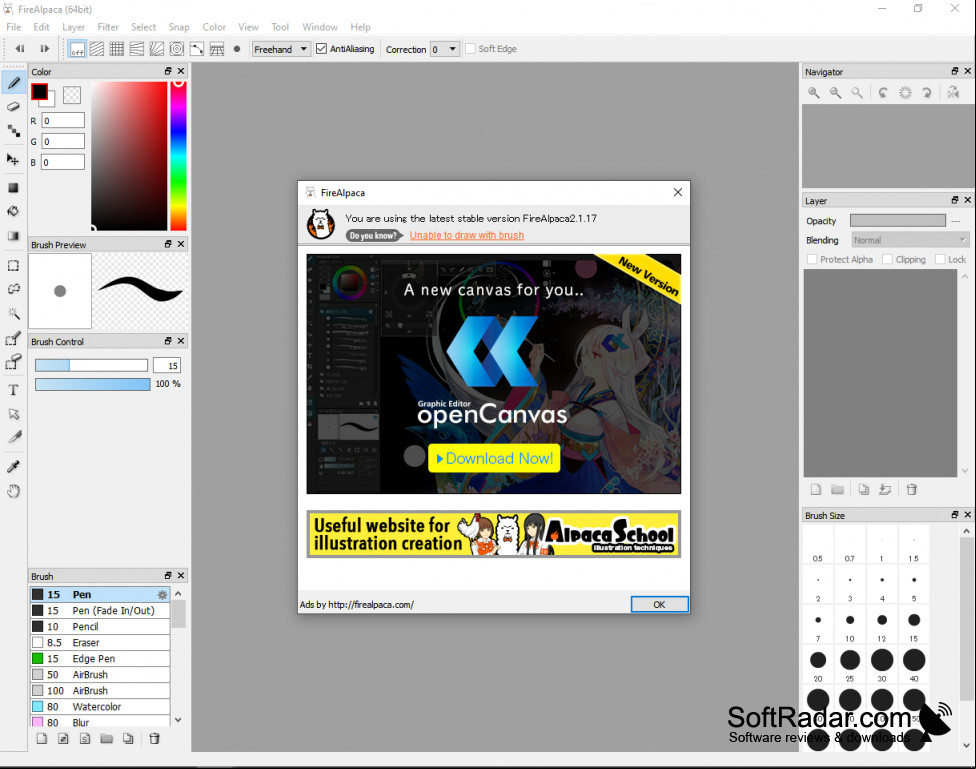Enable the concentric circle snap icon

177,49
